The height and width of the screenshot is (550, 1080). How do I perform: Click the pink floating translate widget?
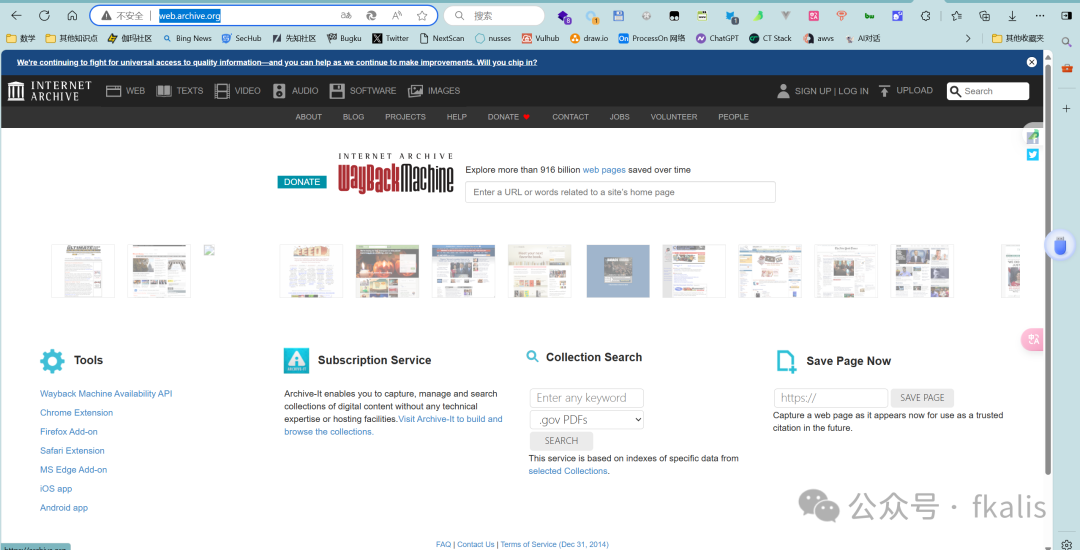click(1032, 339)
